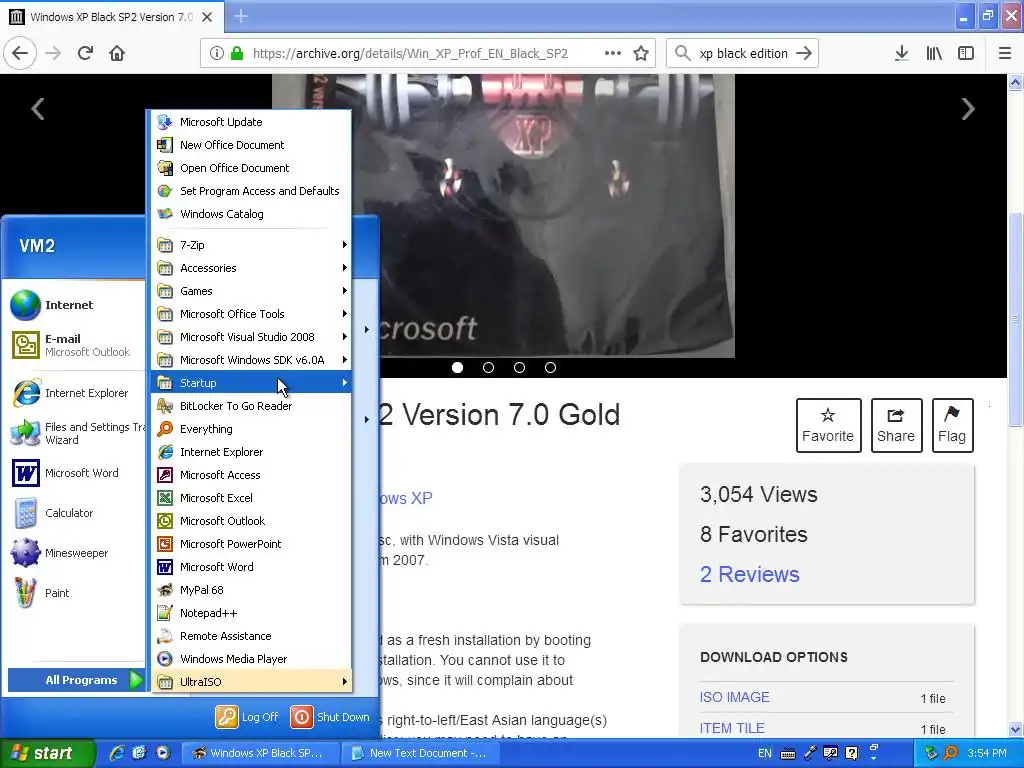
Task: Expand Microsoft Visual Studio 2008 folder
Action: tap(251, 337)
